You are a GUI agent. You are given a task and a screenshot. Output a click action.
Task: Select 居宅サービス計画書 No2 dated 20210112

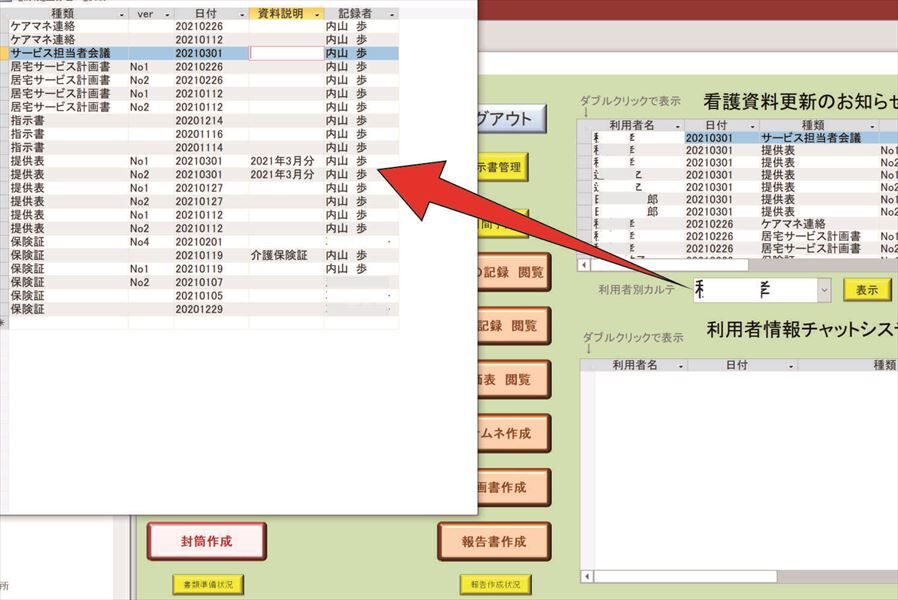click(x=204, y=107)
